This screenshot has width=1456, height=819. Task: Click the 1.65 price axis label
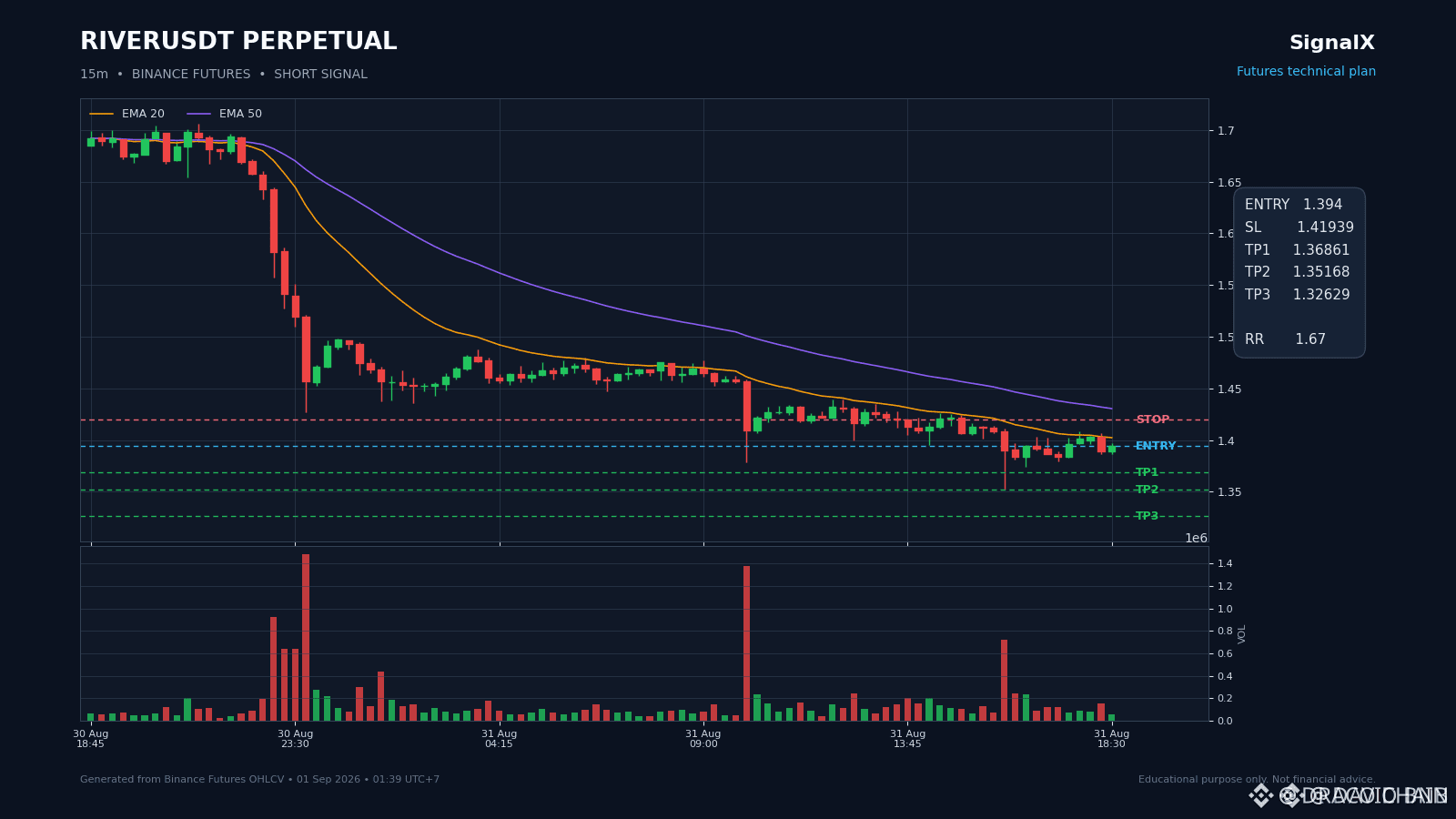click(1229, 183)
